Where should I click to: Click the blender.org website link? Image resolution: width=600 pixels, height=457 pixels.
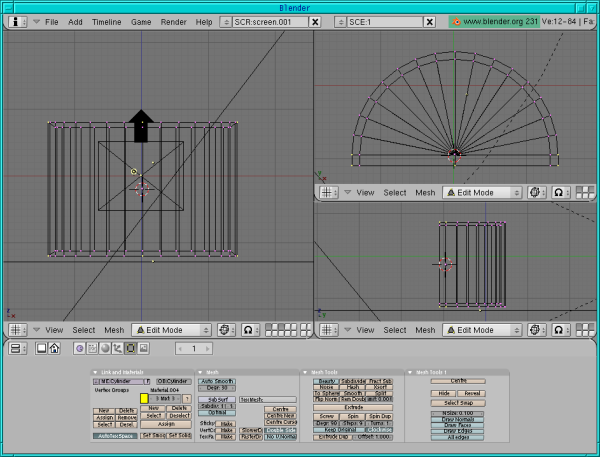pyautogui.click(x=493, y=21)
